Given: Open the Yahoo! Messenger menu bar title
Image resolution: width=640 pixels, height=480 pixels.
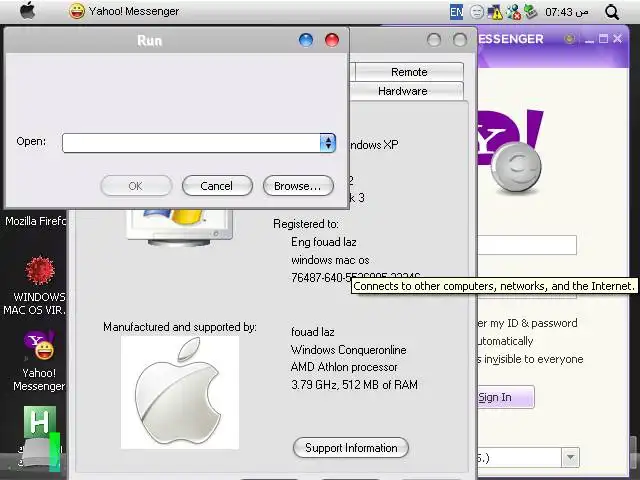Looking at the screenshot, I should coord(134,11).
